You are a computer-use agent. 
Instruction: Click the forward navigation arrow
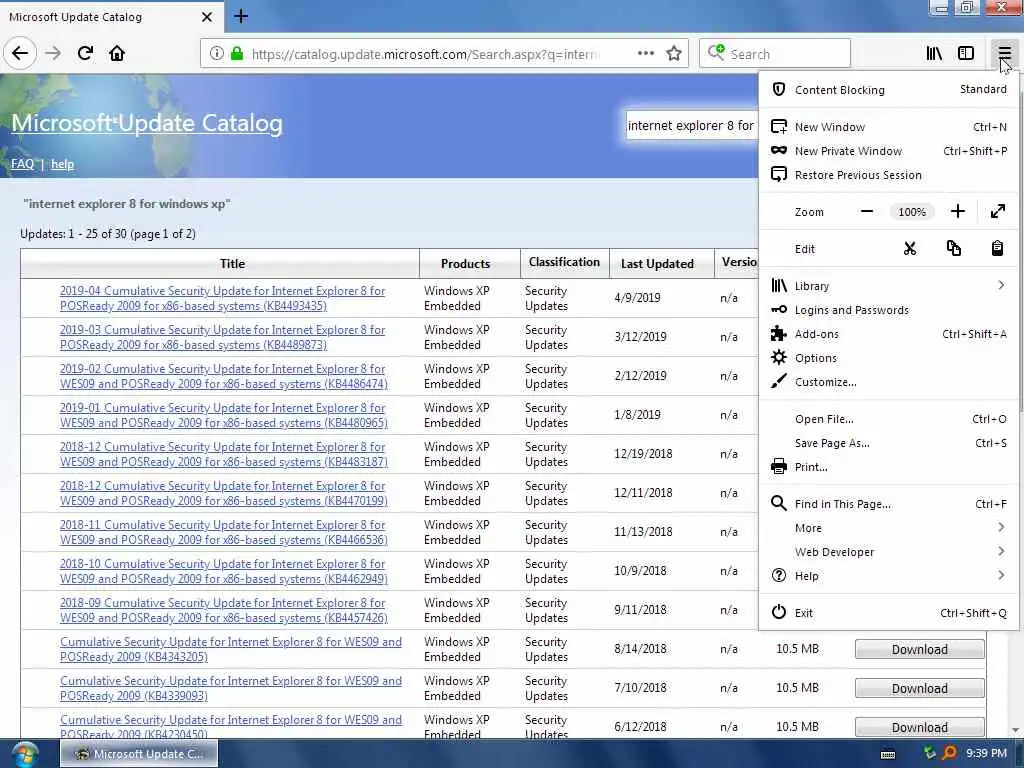coord(53,54)
